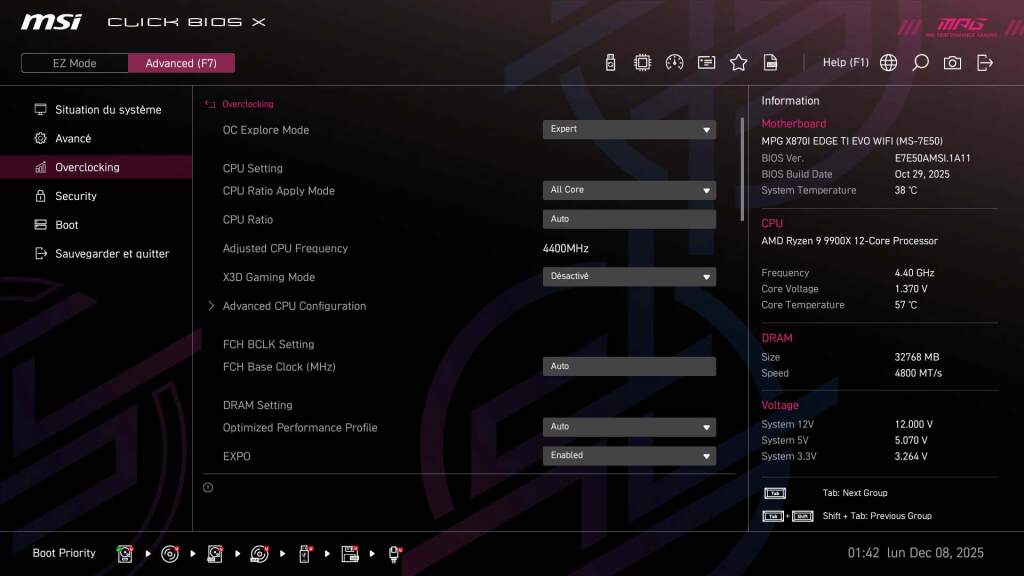
Task: Open the Optimized Performance Profile dropdown
Action: tap(629, 427)
